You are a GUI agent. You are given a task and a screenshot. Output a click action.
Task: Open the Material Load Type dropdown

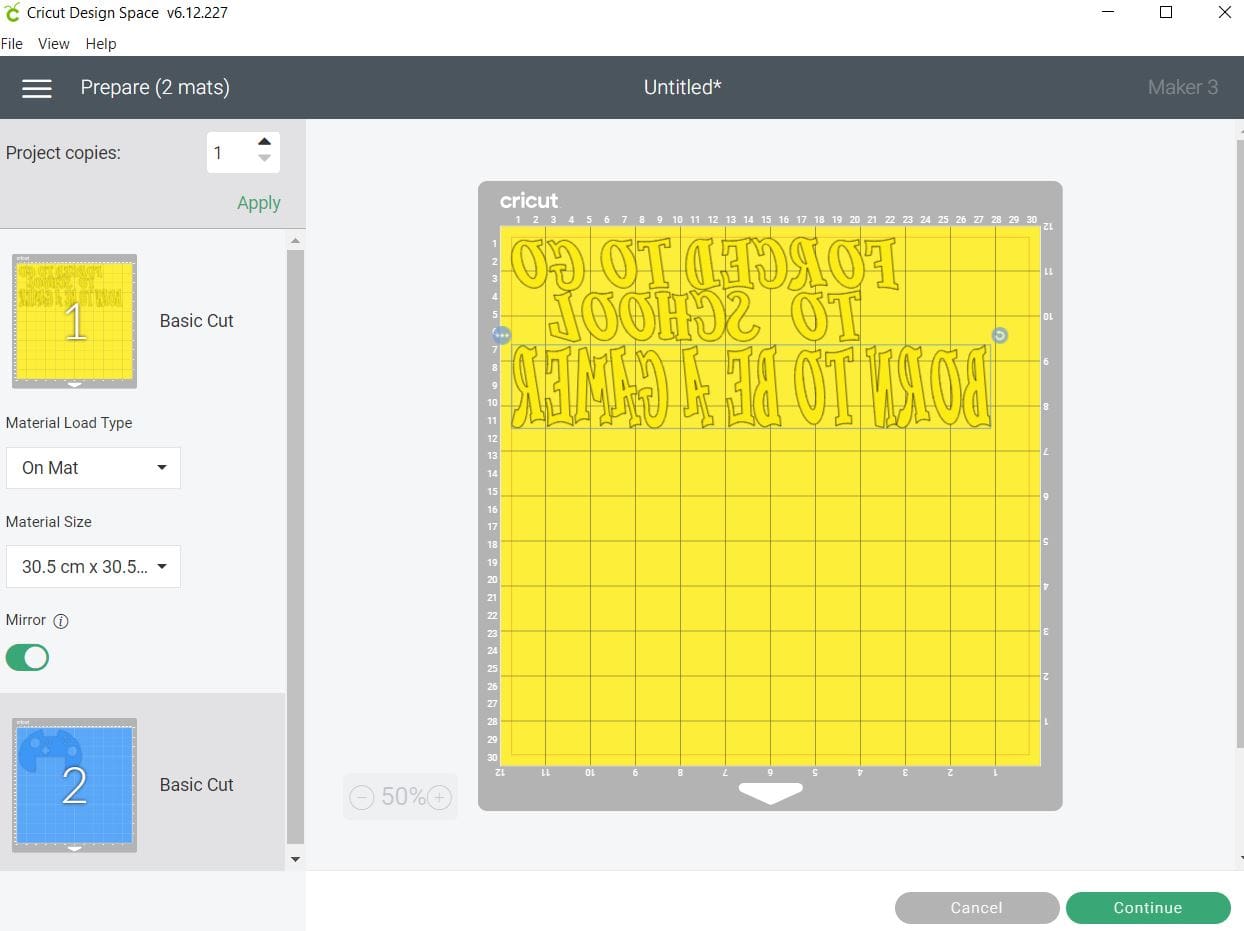coord(93,468)
